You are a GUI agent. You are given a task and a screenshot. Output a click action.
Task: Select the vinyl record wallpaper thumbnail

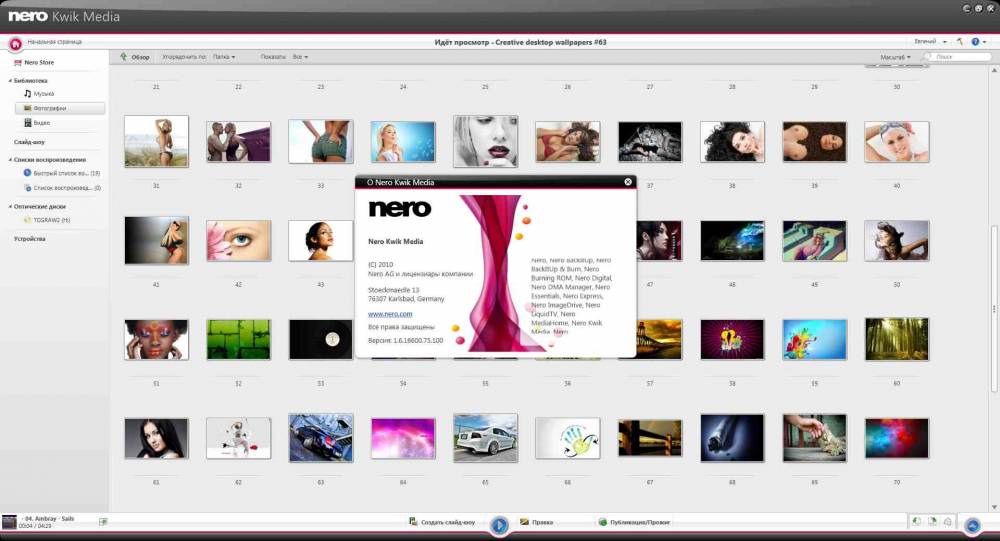[320, 339]
